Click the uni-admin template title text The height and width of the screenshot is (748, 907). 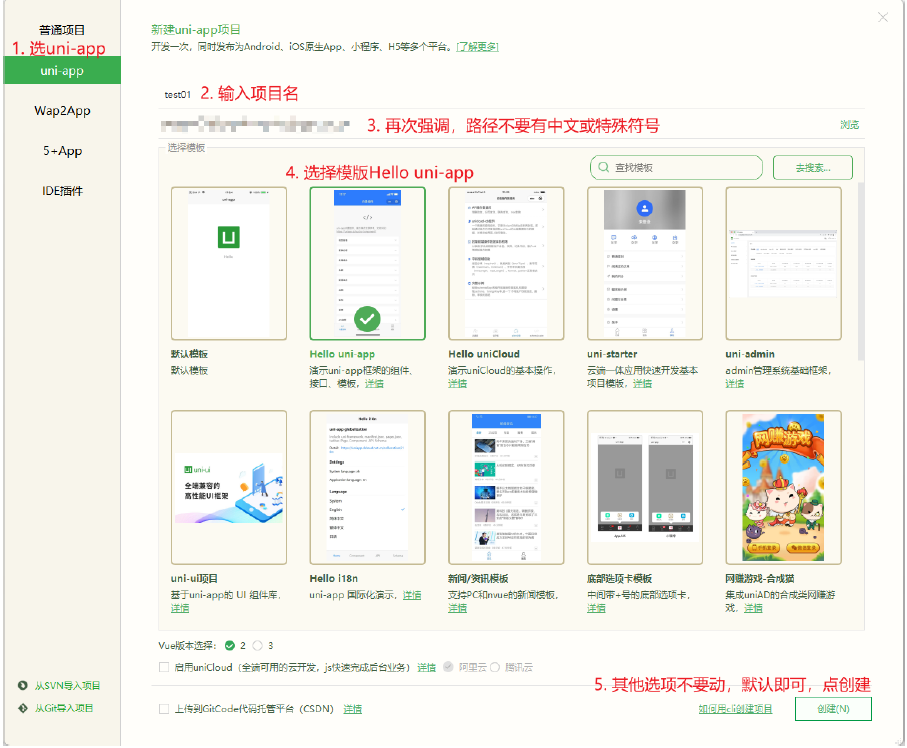pos(750,354)
